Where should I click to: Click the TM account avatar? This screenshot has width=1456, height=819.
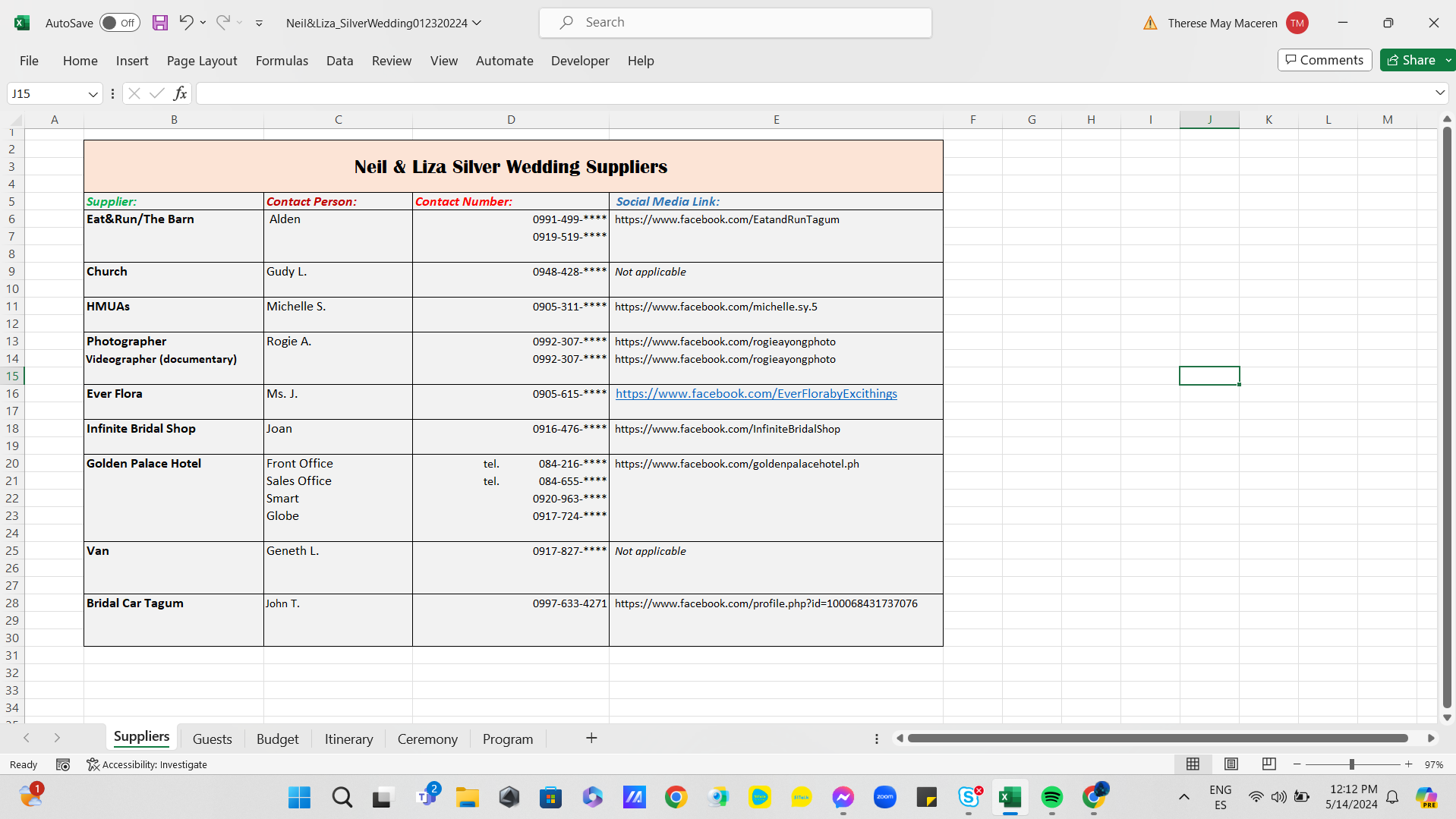tap(1297, 23)
